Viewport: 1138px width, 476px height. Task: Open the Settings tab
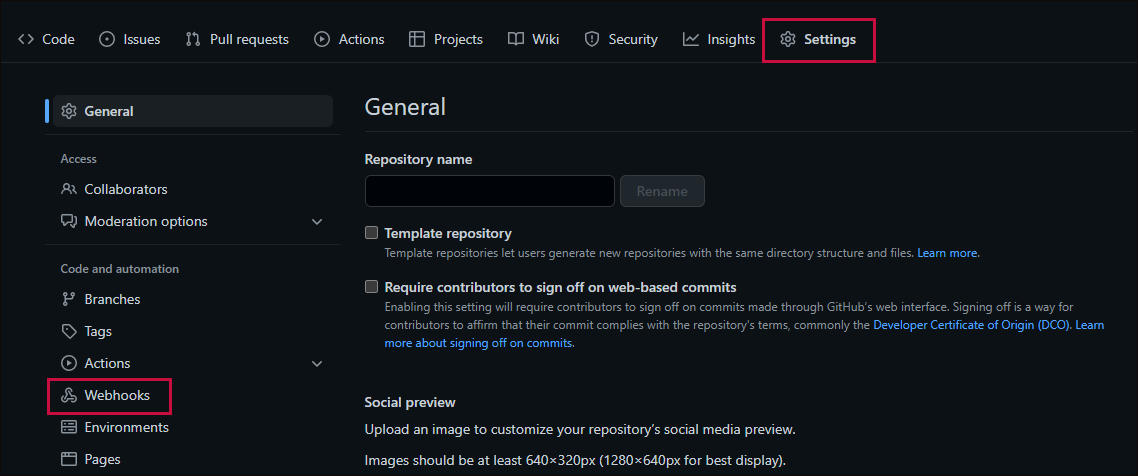pos(818,39)
